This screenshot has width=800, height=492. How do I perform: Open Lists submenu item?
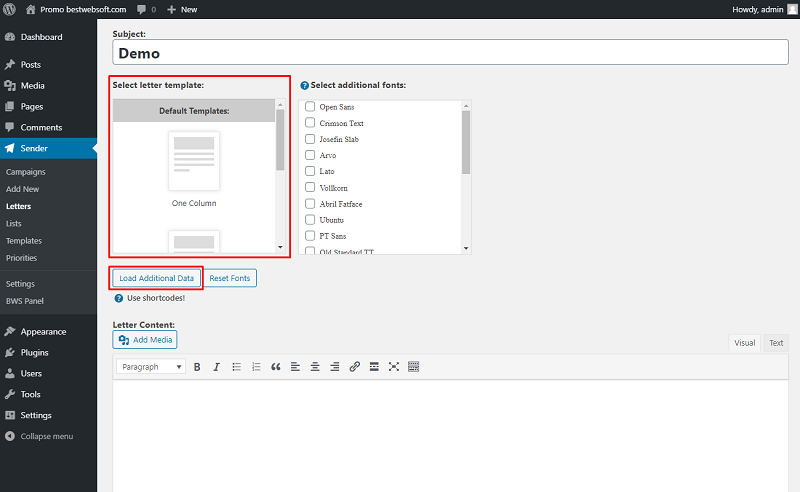point(14,224)
